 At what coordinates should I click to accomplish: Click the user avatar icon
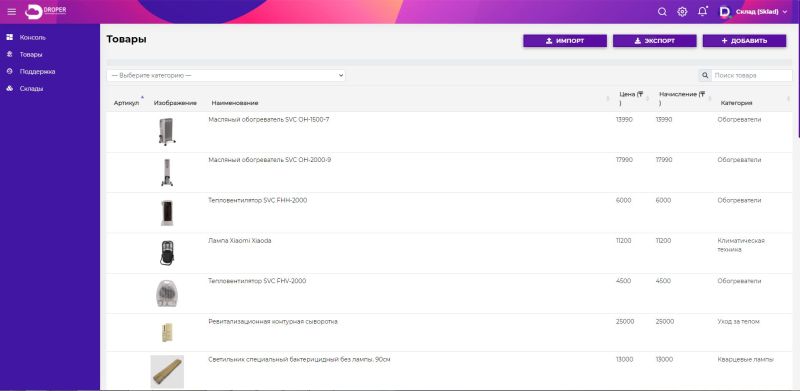725,12
